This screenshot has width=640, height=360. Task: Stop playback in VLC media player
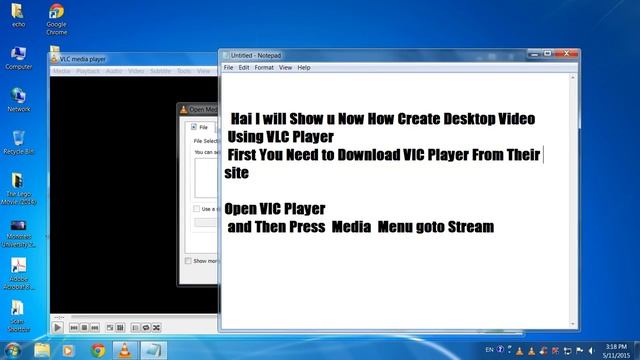tap(84, 327)
